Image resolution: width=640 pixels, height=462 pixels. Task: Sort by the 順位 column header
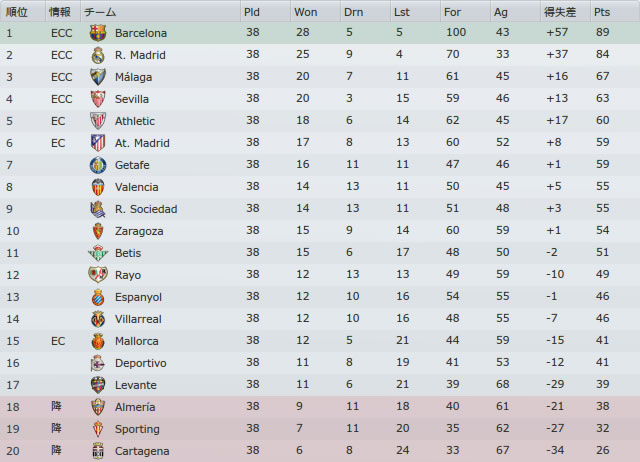(17, 12)
